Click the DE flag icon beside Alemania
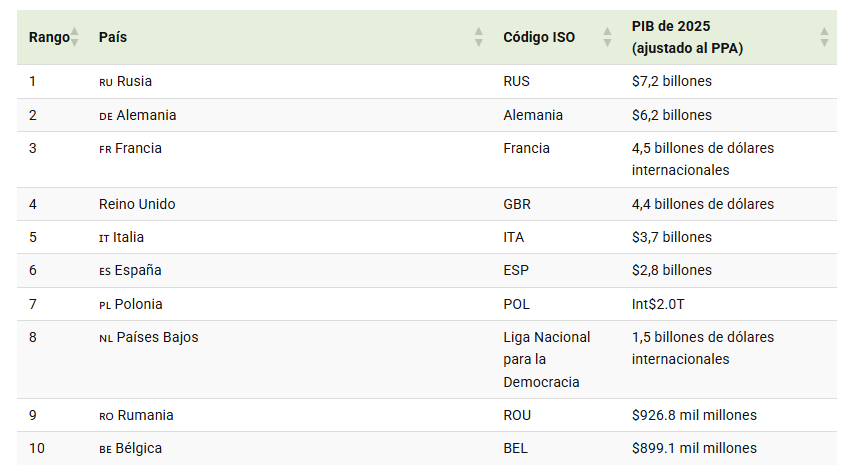 click(x=105, y=116)
